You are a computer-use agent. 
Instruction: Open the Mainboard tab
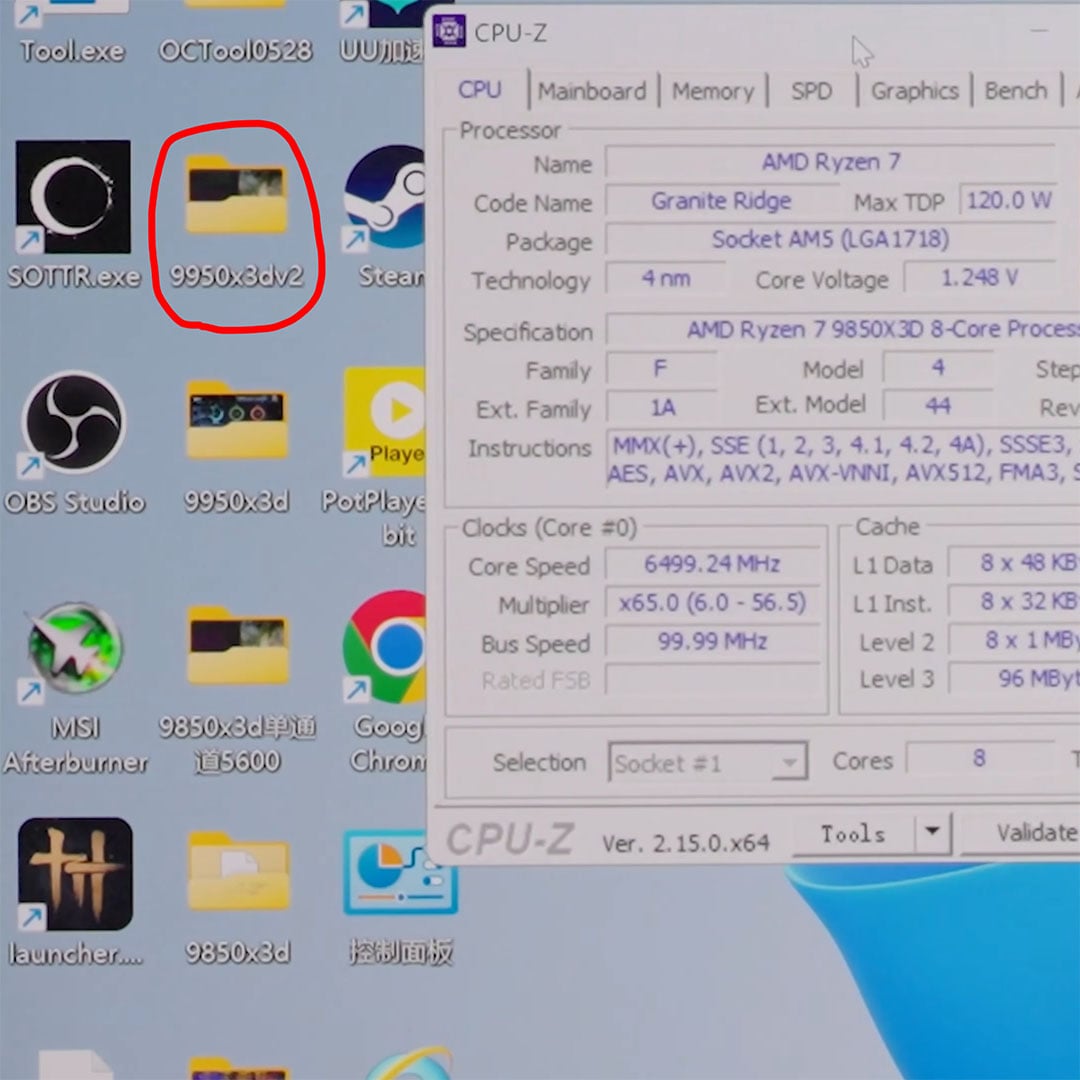592,90
